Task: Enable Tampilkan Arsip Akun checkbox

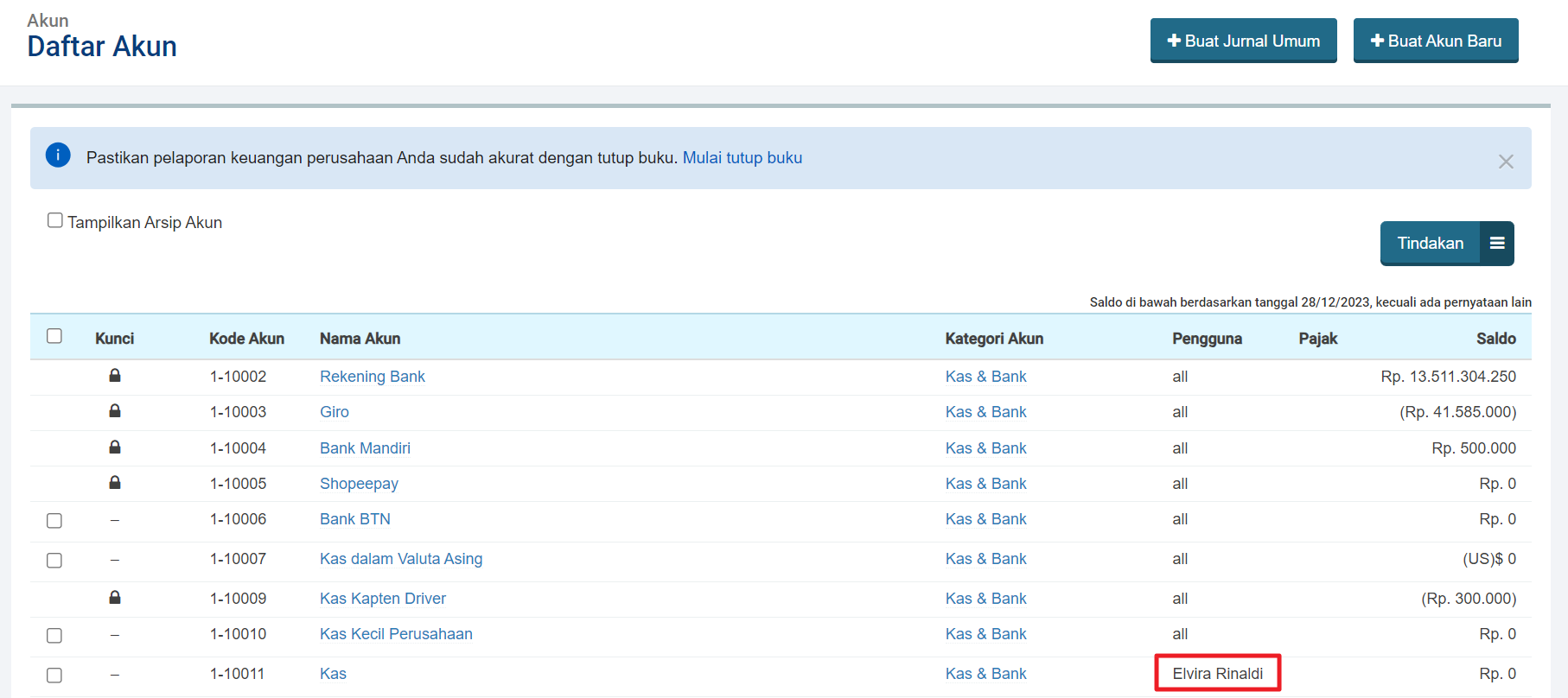Action: pos(55,220)
